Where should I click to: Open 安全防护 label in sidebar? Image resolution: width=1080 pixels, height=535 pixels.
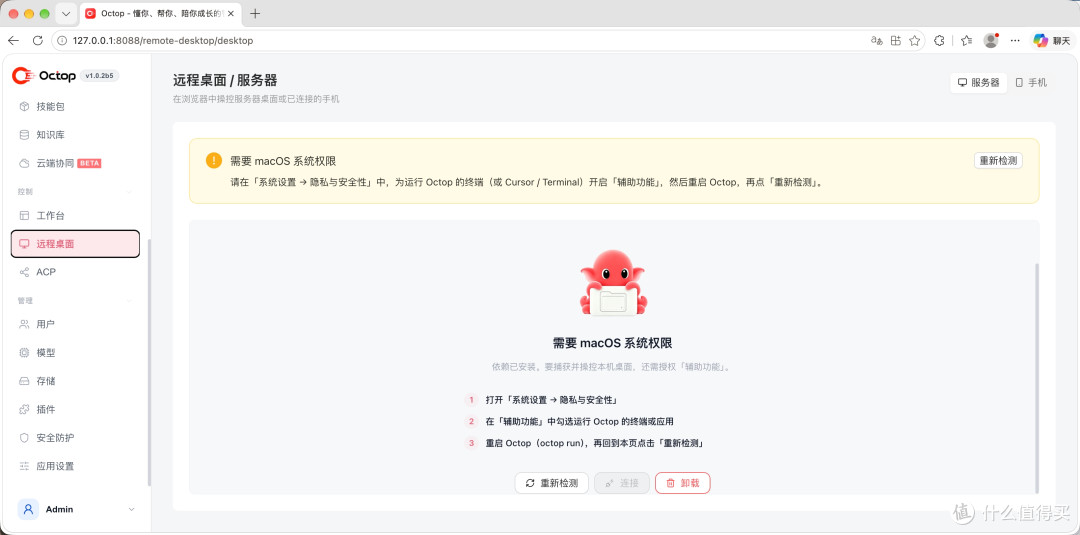(x=55, y=437)
